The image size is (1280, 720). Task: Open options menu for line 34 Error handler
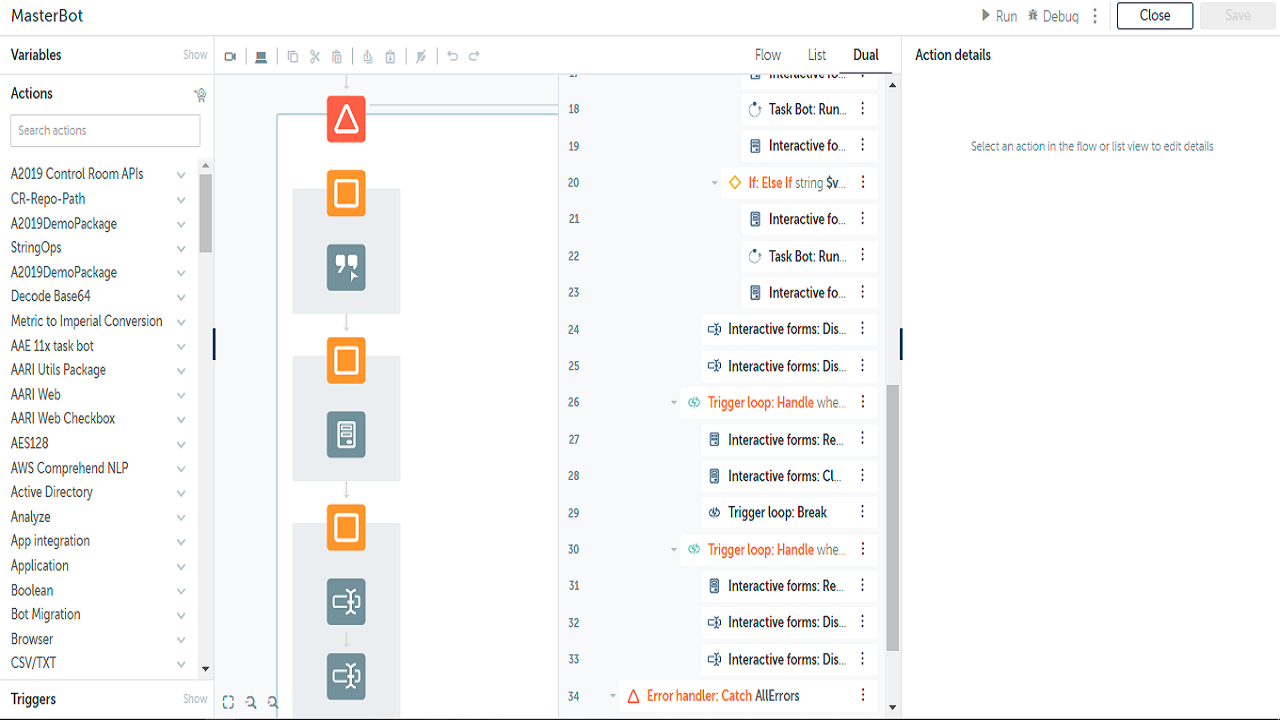[x=863, y=695]
